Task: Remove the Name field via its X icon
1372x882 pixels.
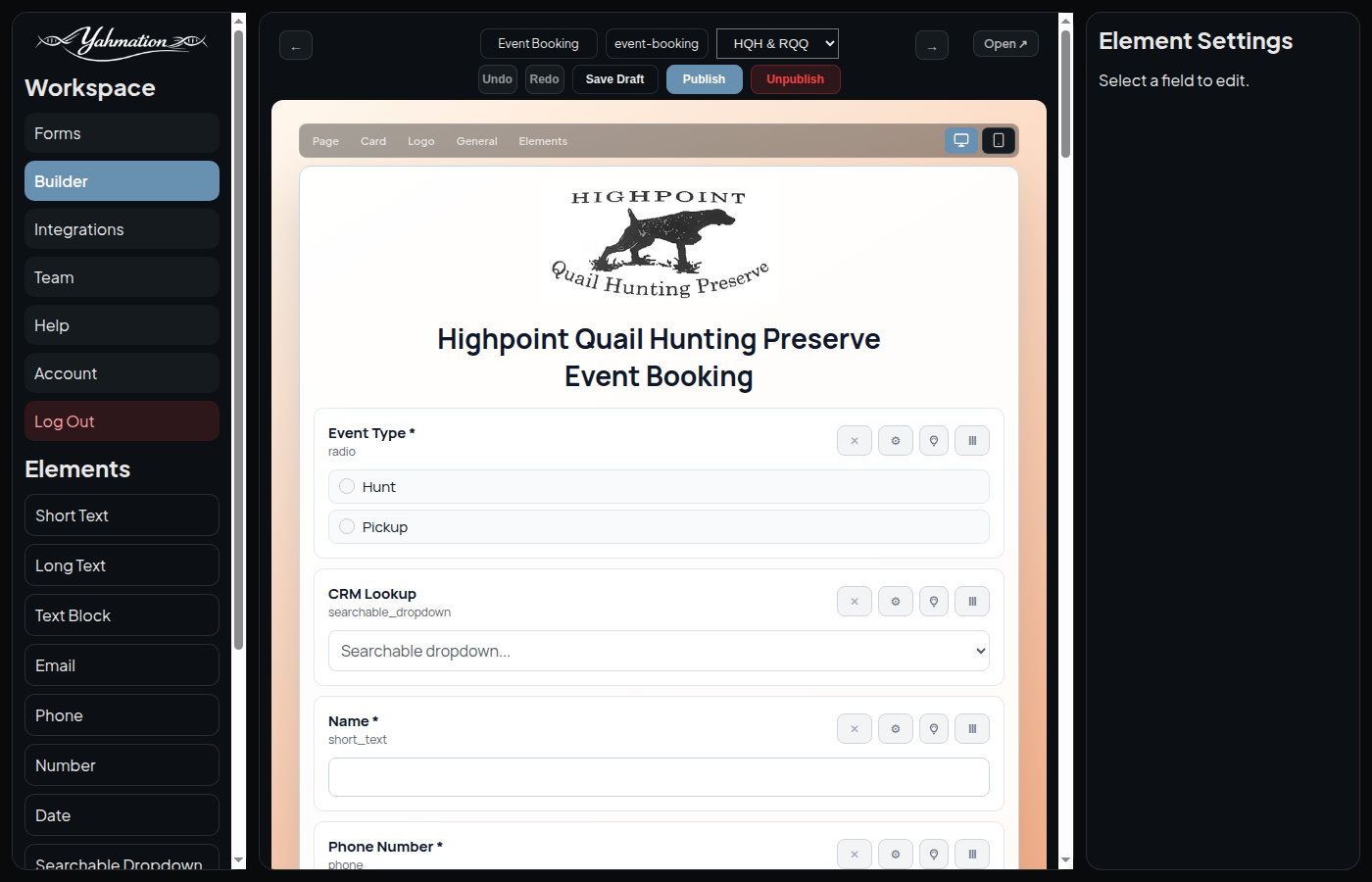Action: (855, 729)
